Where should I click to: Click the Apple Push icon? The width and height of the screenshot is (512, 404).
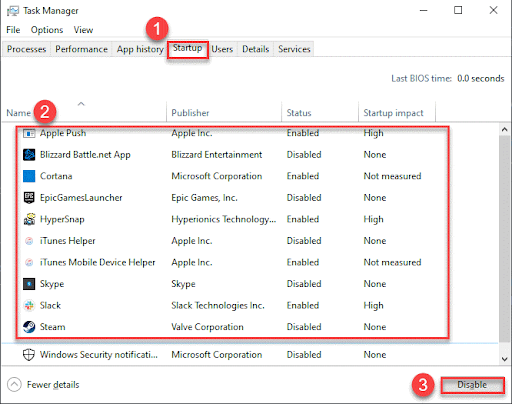click(29, 133)
